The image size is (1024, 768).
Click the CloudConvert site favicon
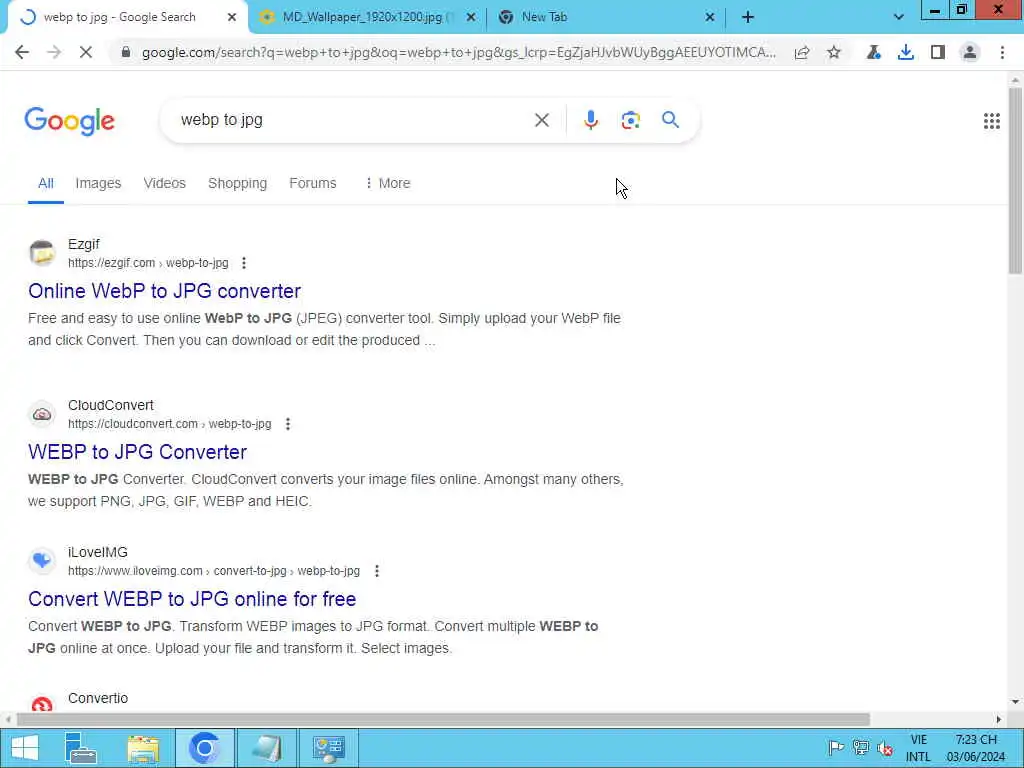tap(42, 414)
